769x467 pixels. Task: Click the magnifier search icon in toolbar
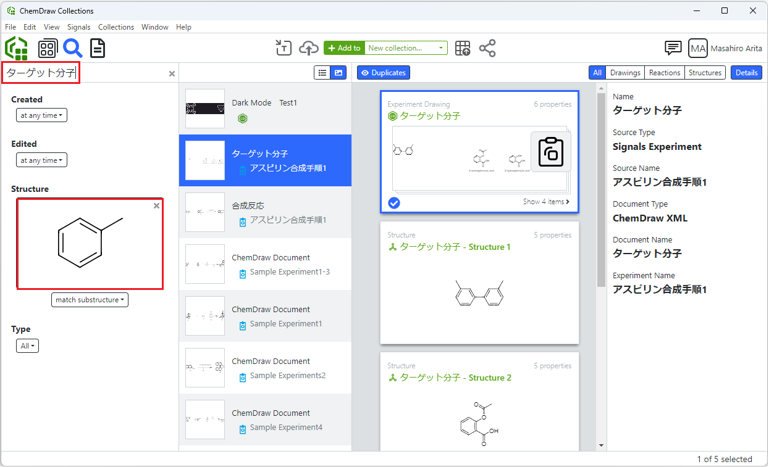click(73, 48)
